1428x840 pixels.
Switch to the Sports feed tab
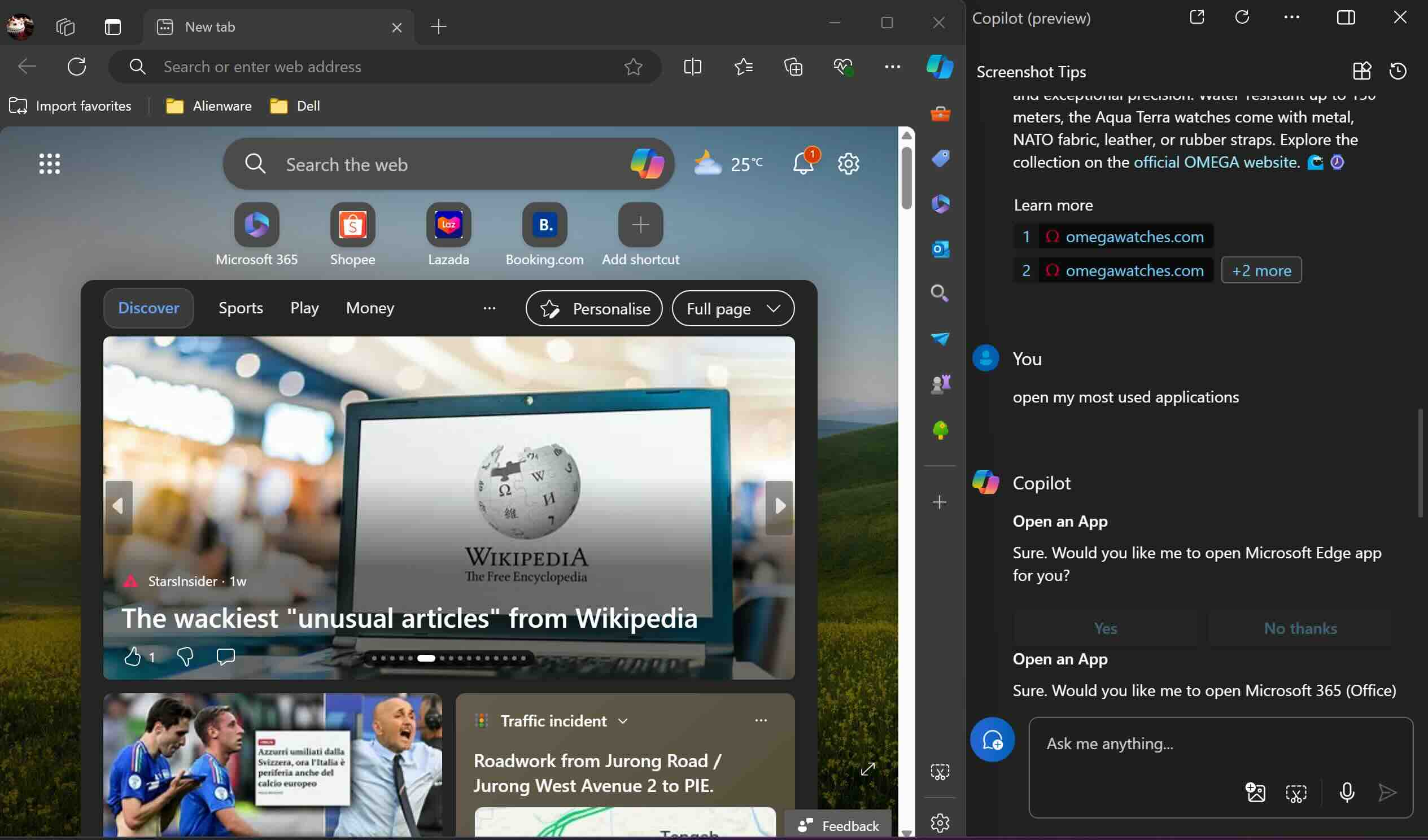click(241, 308)
